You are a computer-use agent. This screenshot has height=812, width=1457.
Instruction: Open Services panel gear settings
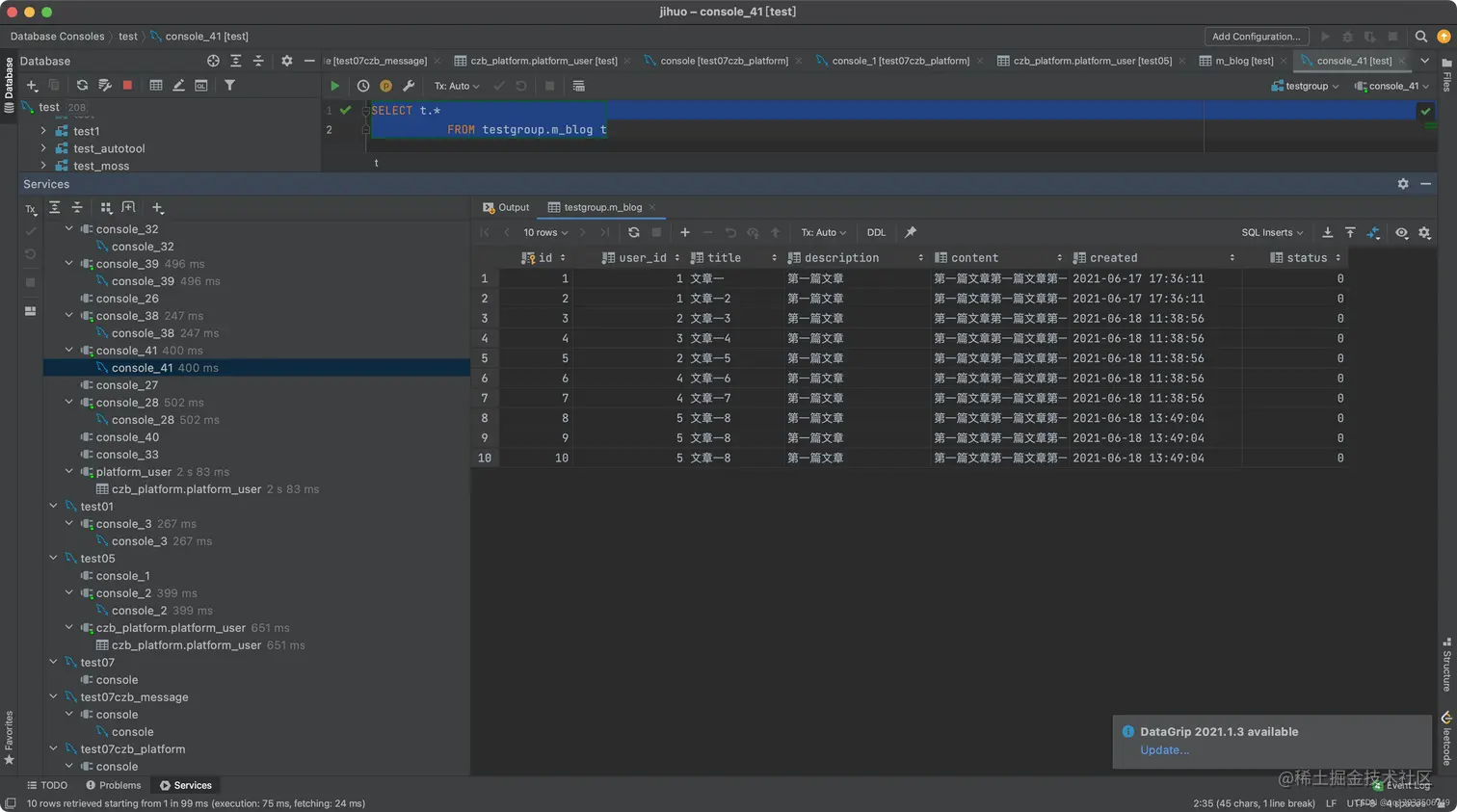coord(1403,184)
